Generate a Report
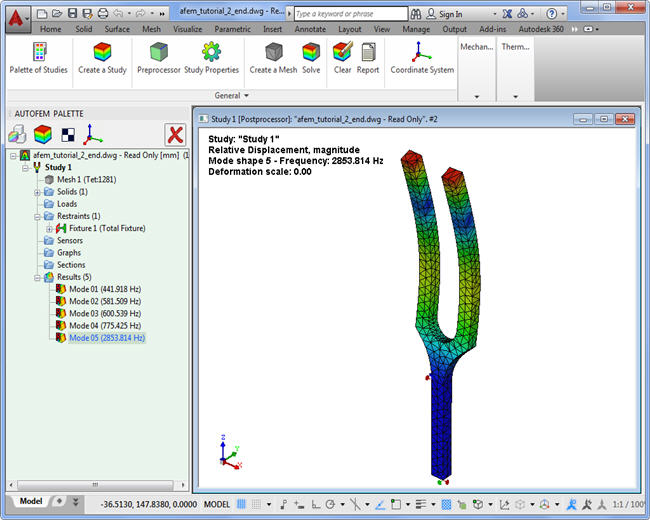Viewport: 650px width, 520px height. (368, 59)
